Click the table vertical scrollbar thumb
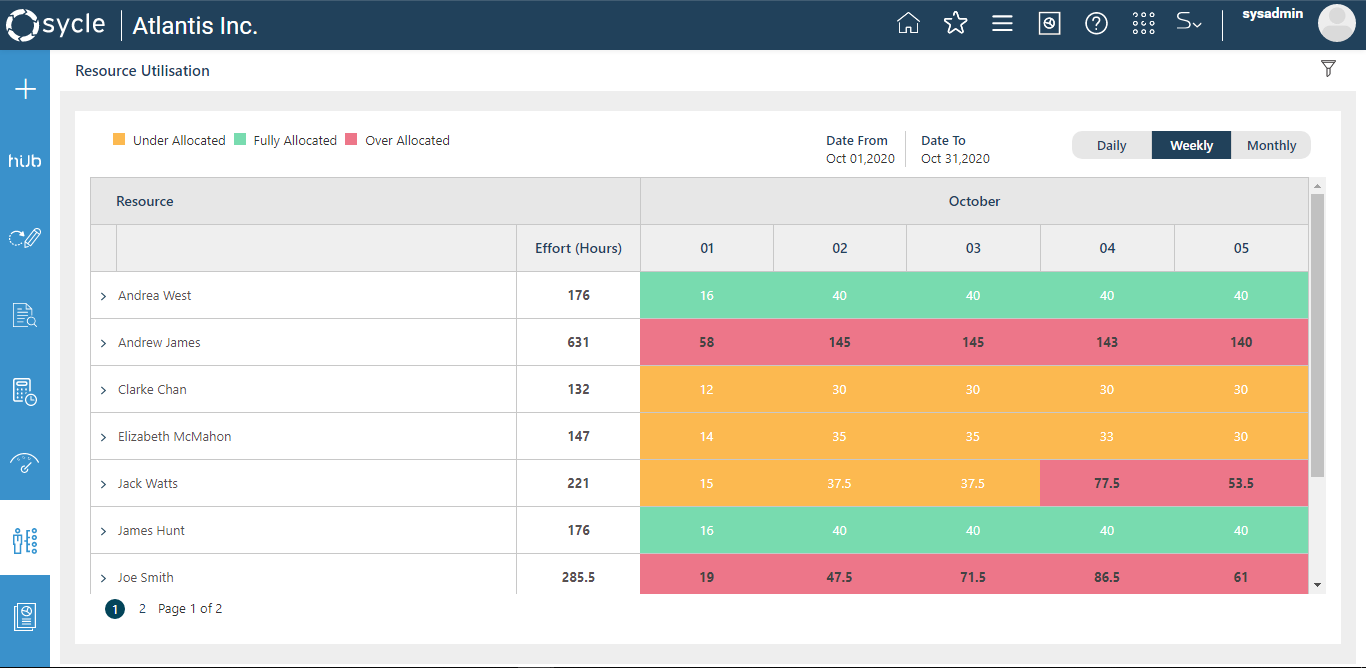Viewport: 1366px width, 668px height. (1317, 334)
